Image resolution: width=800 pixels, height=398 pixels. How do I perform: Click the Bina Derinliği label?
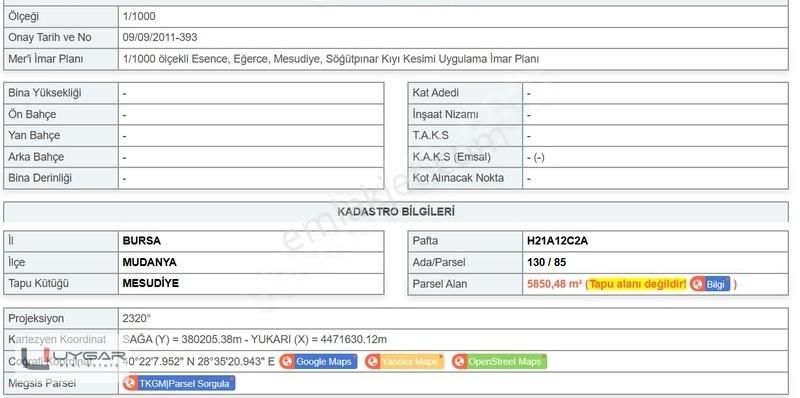point(40,178)
